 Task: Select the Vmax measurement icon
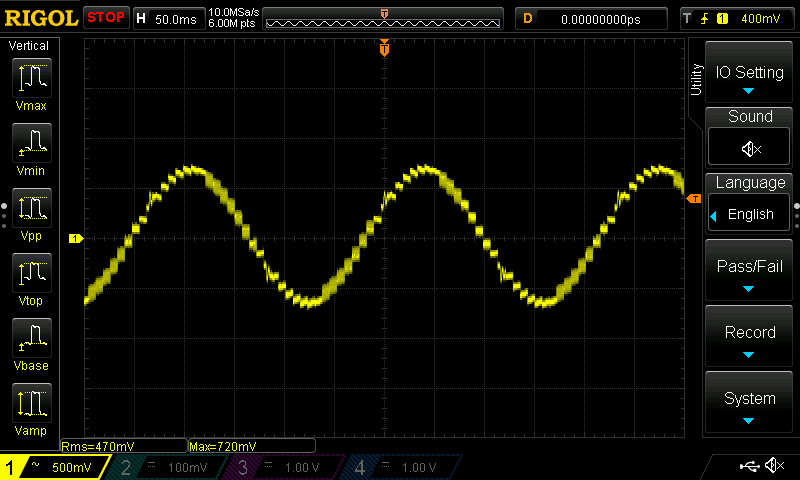tap(32, 78)
